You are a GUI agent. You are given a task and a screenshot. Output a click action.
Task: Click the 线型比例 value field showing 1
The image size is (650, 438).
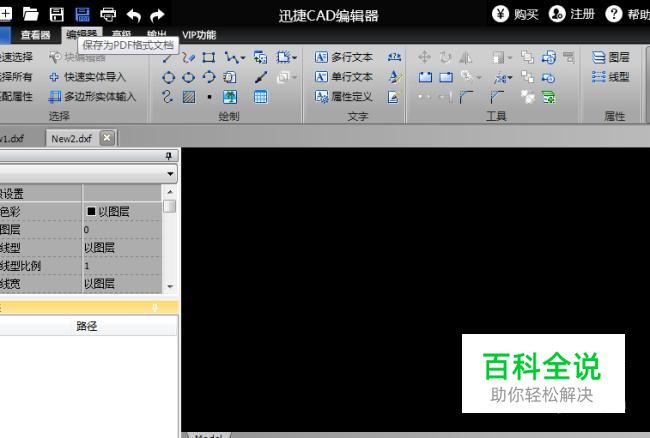(x=122, y=266)
